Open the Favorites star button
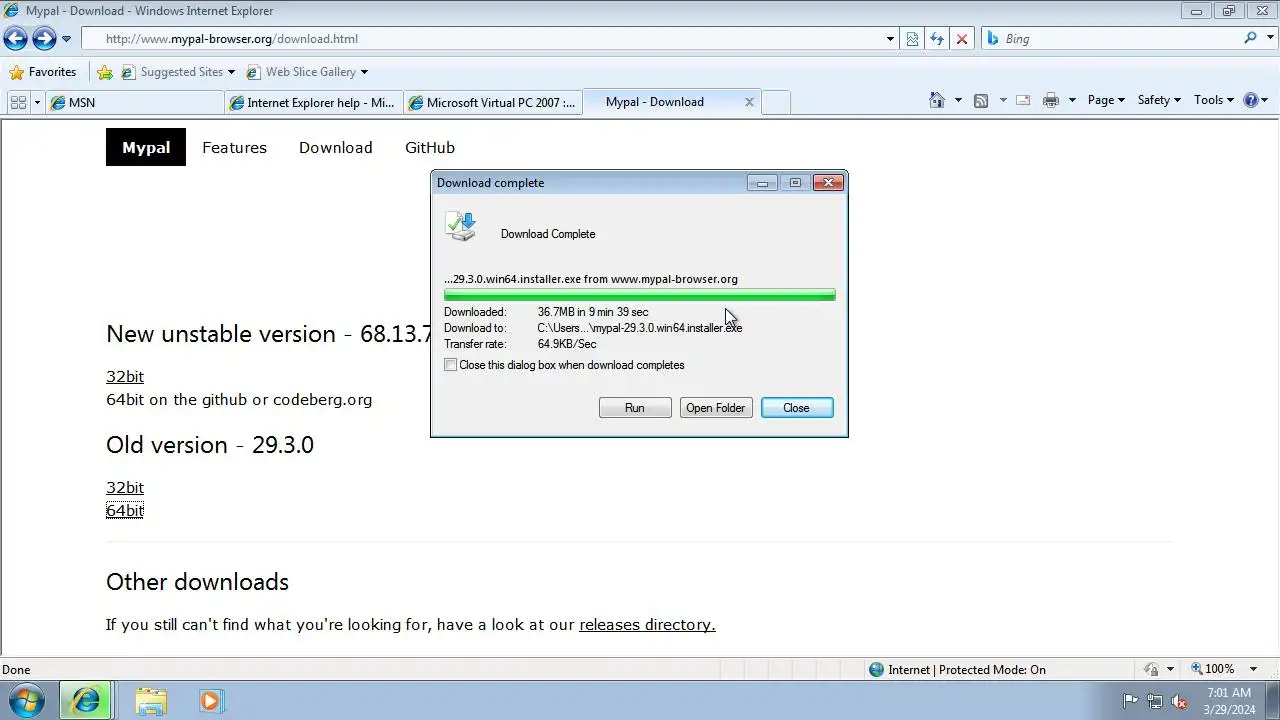Image resolution: width=1280 pixels, height=720 pixels. point(42,72)
